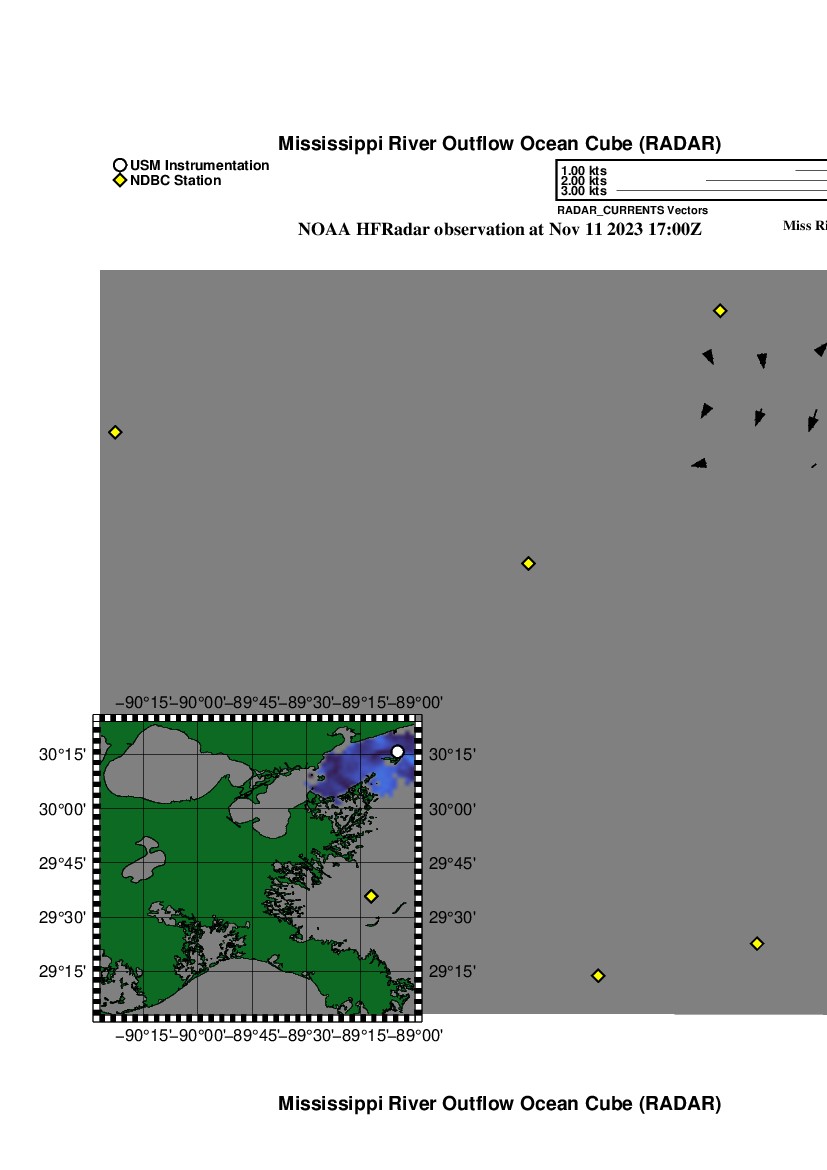
Task: Select NDBC diamond at lower right of gray map
Action: coord(757,943)
